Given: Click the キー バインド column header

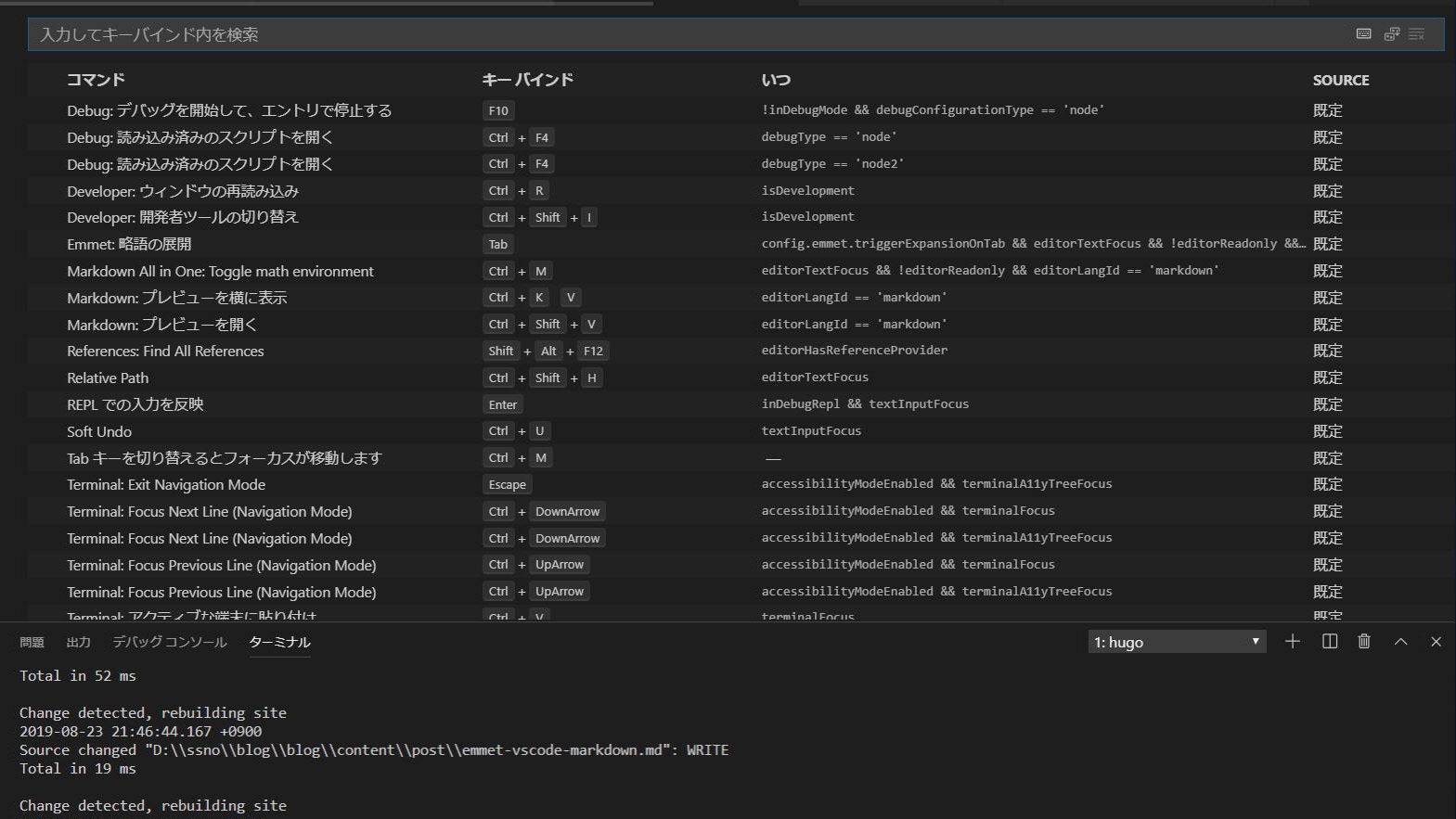Looking at the screenshot, I should click(527, 80).
